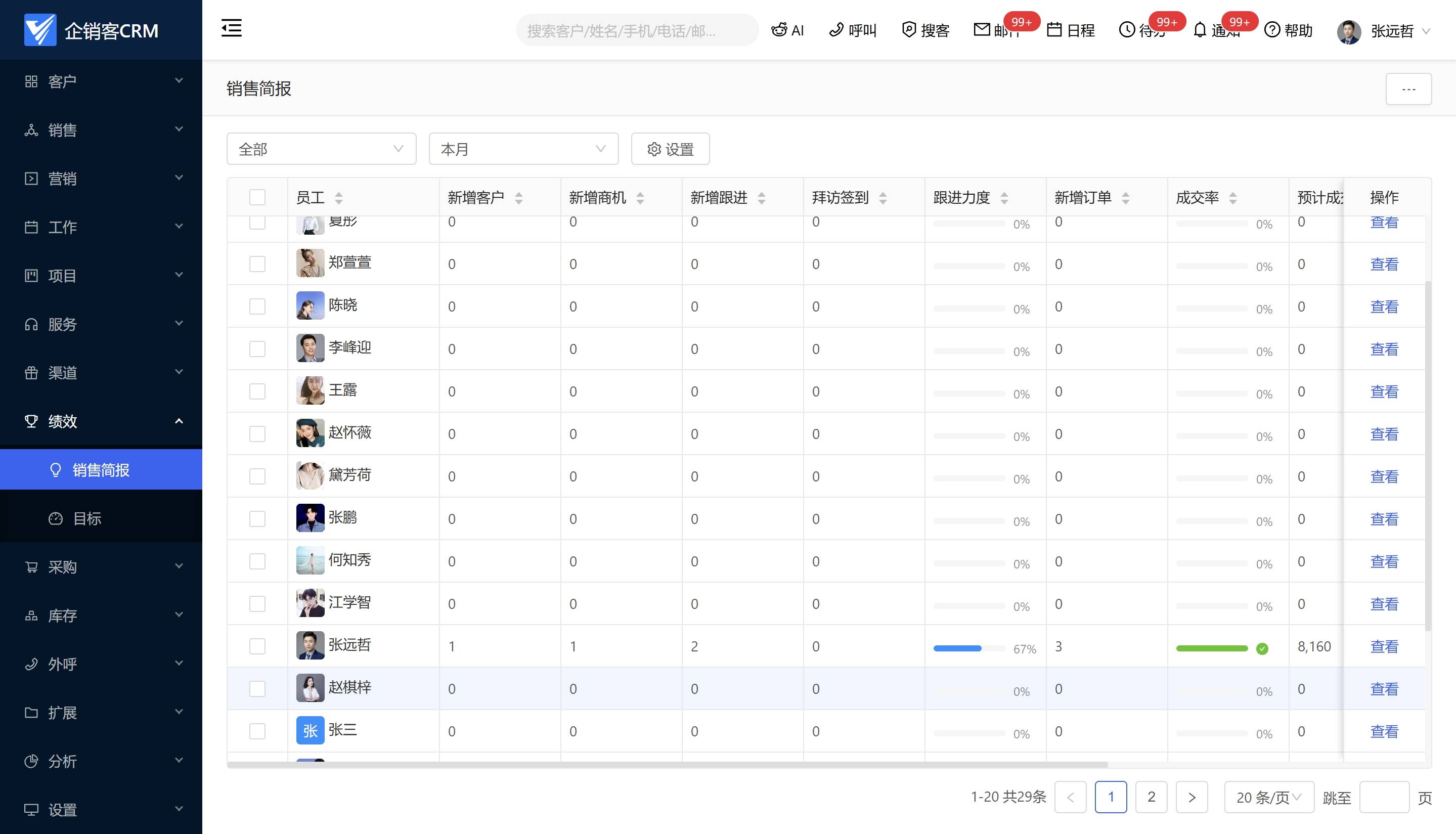Open the 全部 filter dropdown
The height and width of the screenshot is (834, 1456).
321,149
